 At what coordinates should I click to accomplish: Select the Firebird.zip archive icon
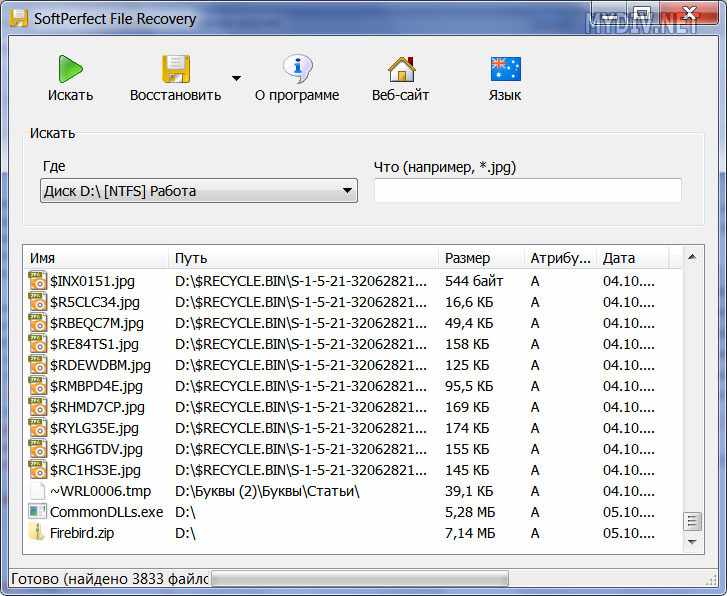[37, 533]
